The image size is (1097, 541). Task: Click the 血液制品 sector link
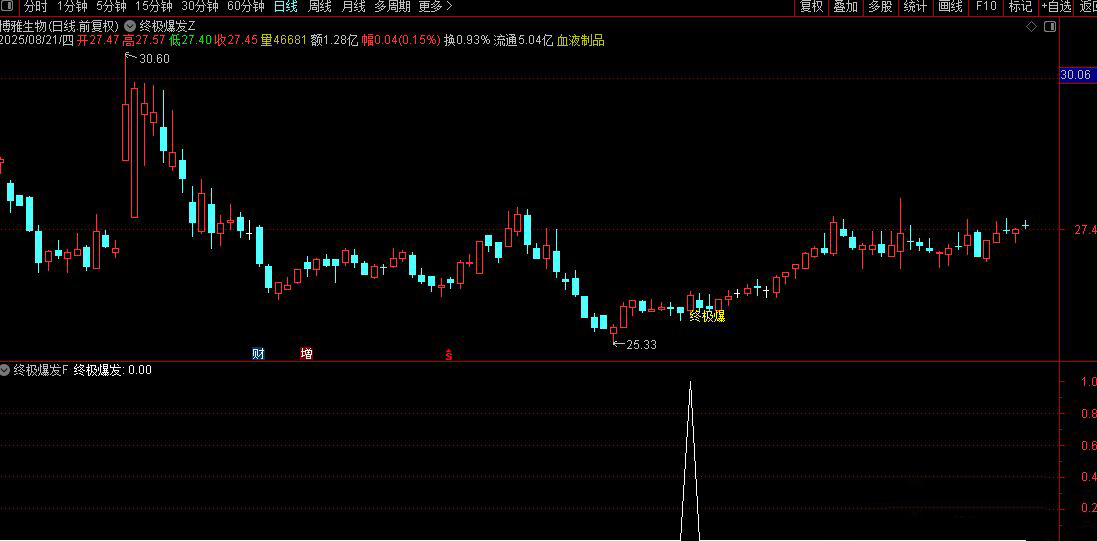(x=581, y=41)
